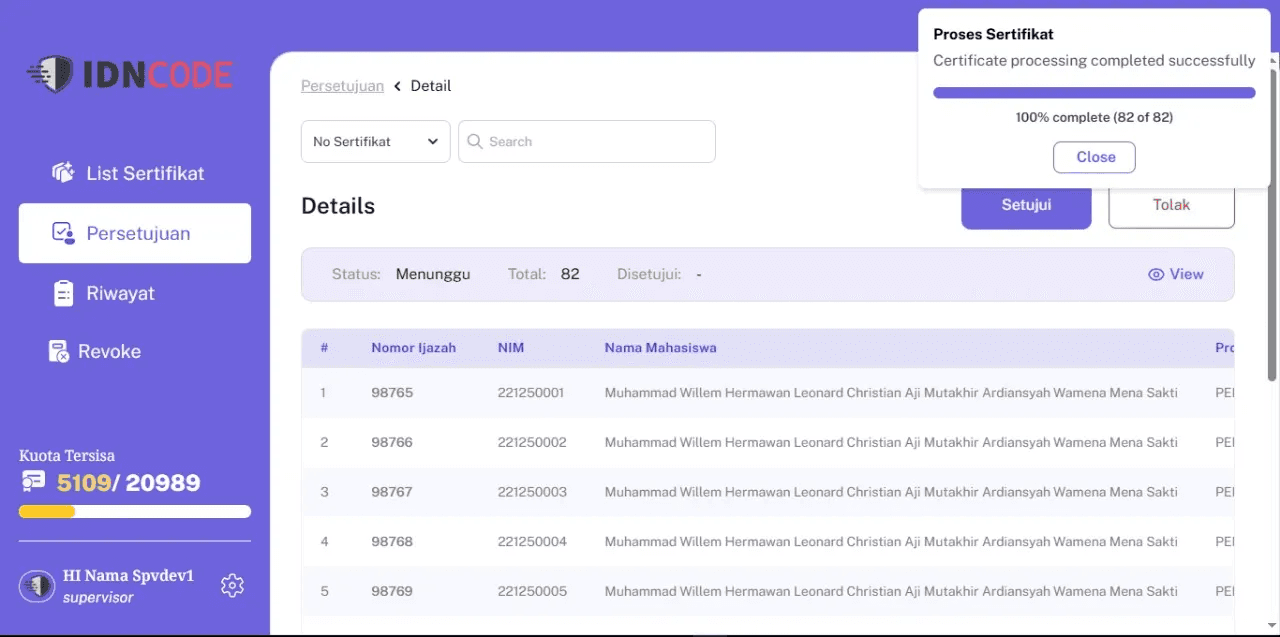Click the eye icon beside View
This screenshot has height=637, width=1280.
click(x=1156, y=274)
